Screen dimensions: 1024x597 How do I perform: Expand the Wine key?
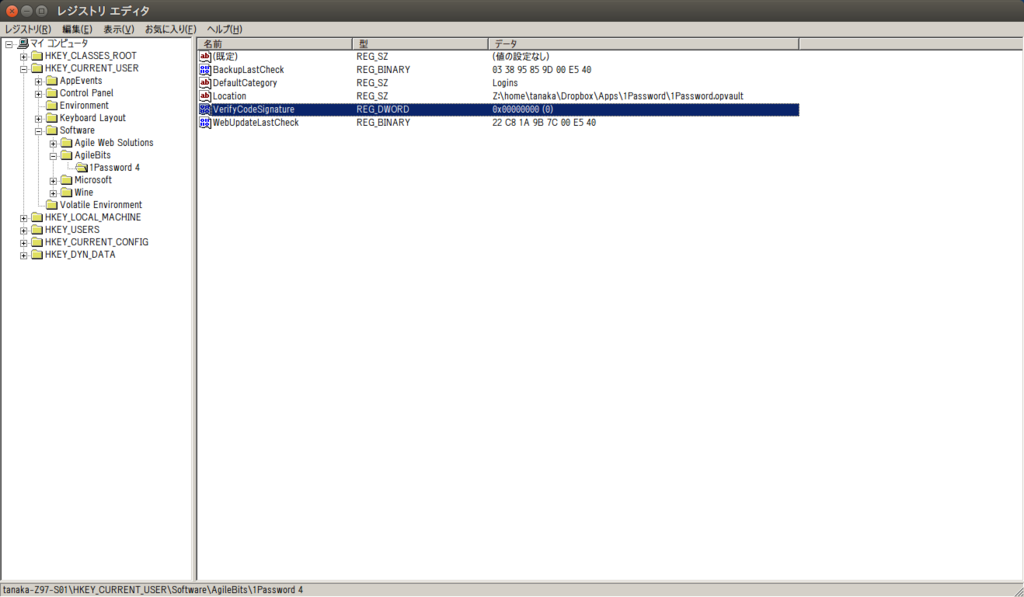pyautogui.click(x=54, y=193)
